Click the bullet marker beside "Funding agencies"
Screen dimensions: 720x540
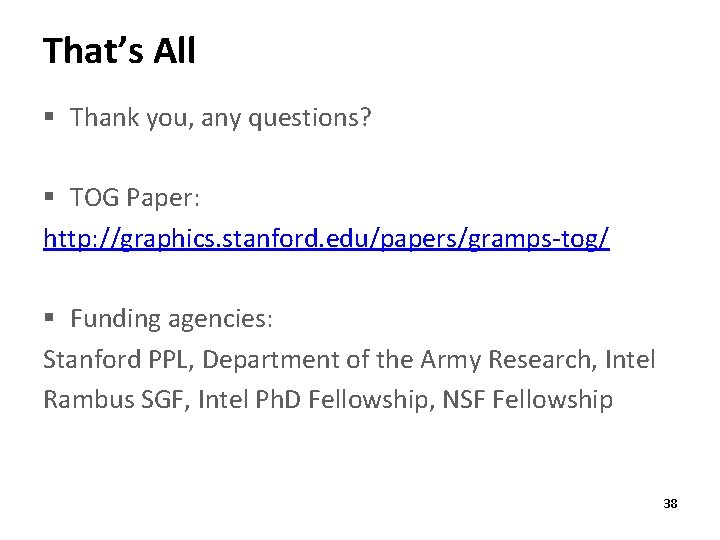(x=49, y=317)
